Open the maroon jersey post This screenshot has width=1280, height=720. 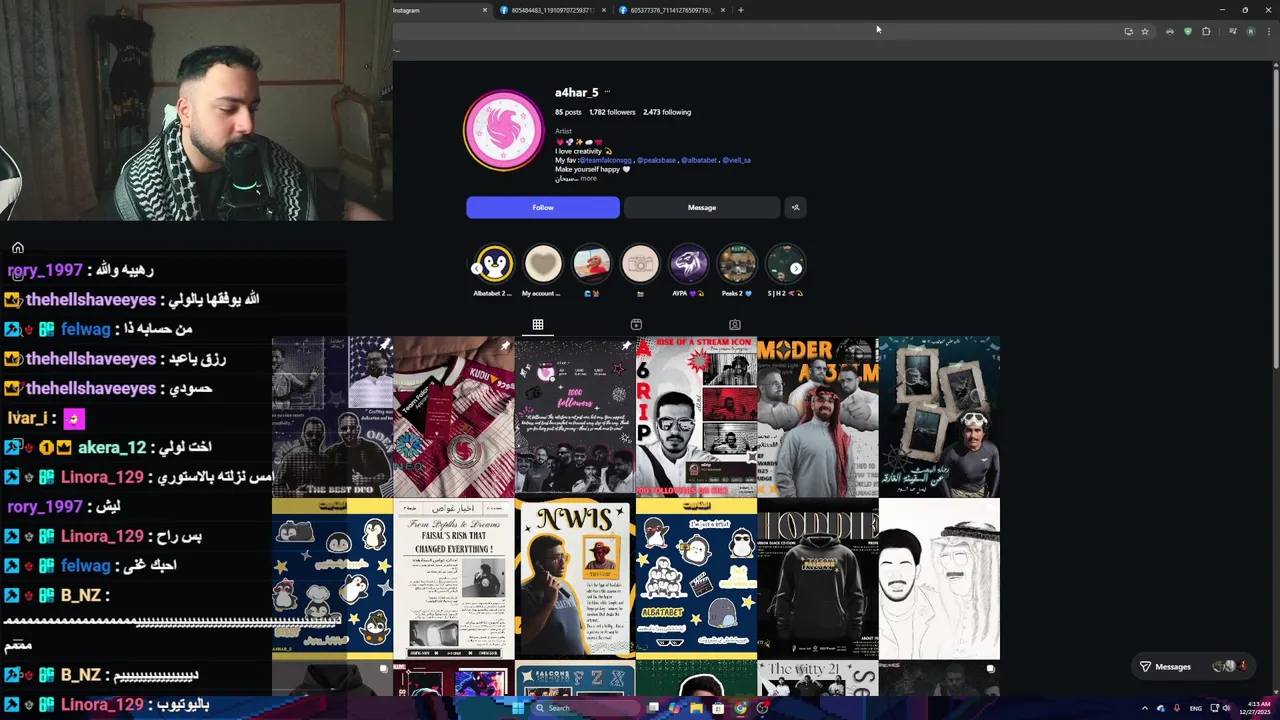click(454, 417)
